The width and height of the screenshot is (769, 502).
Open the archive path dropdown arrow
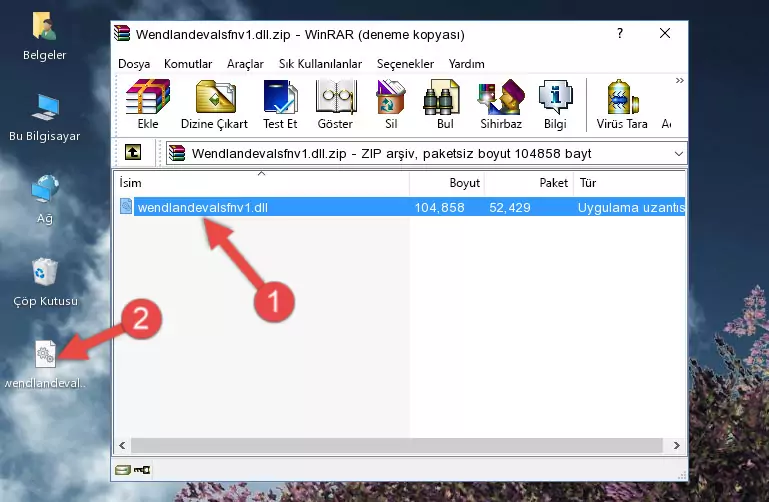pos(679,153)
